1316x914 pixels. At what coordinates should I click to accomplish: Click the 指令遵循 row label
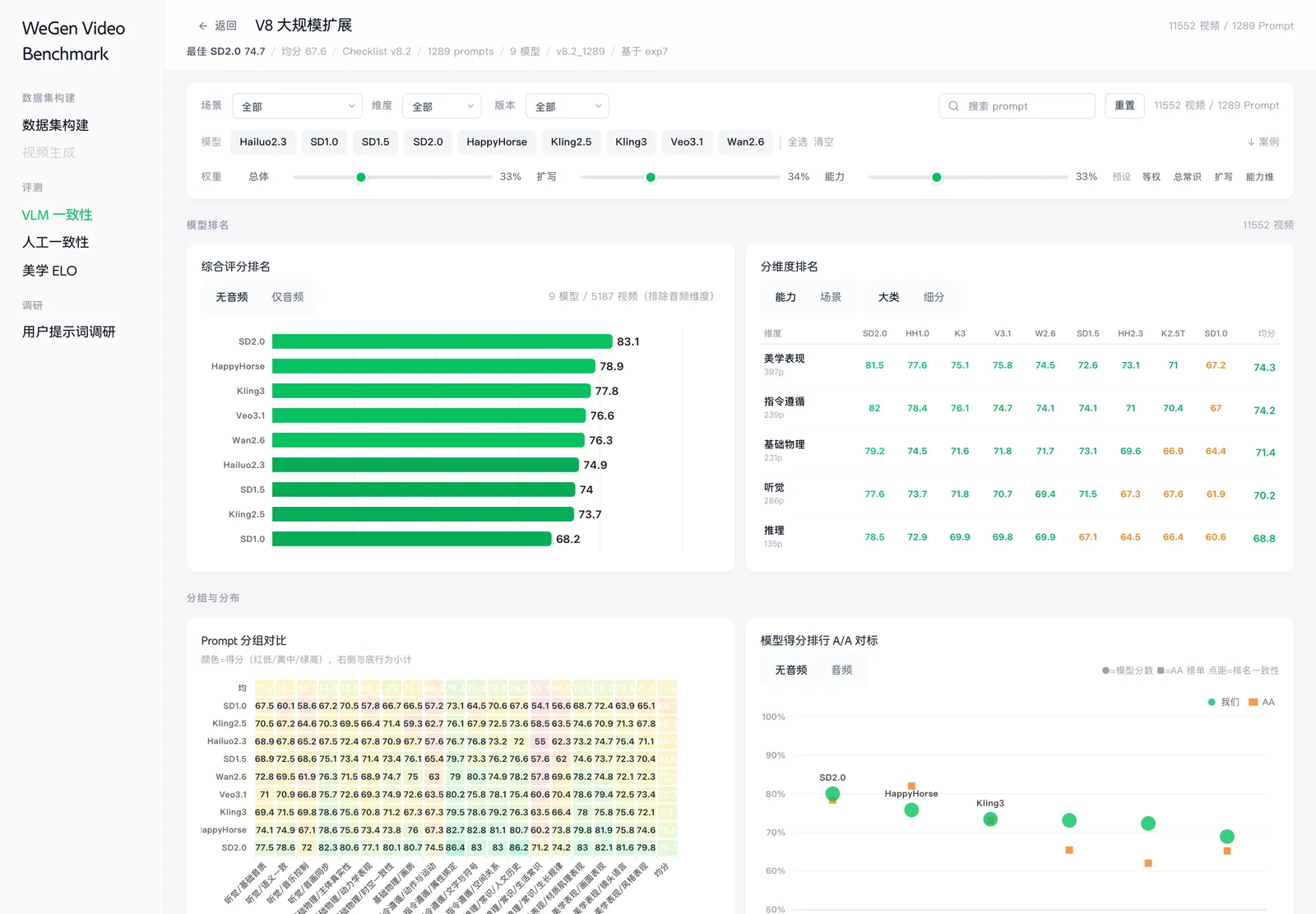[784, 401]
